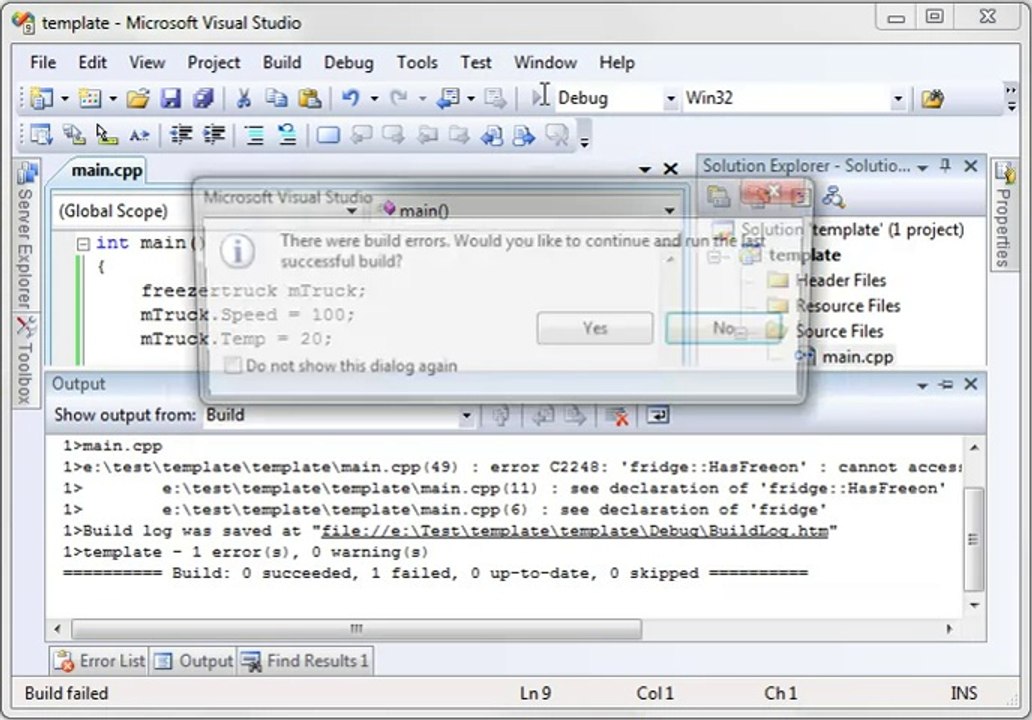Open the New Project dropdown arrow
Viewport: 1032px width, 720px height.
coord(64,99)
